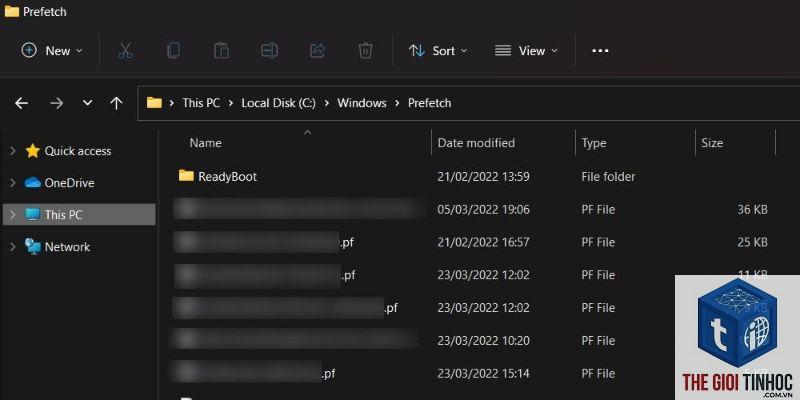800x400 pixels.
Task: Expand This PC tree node
Action: 13,215
